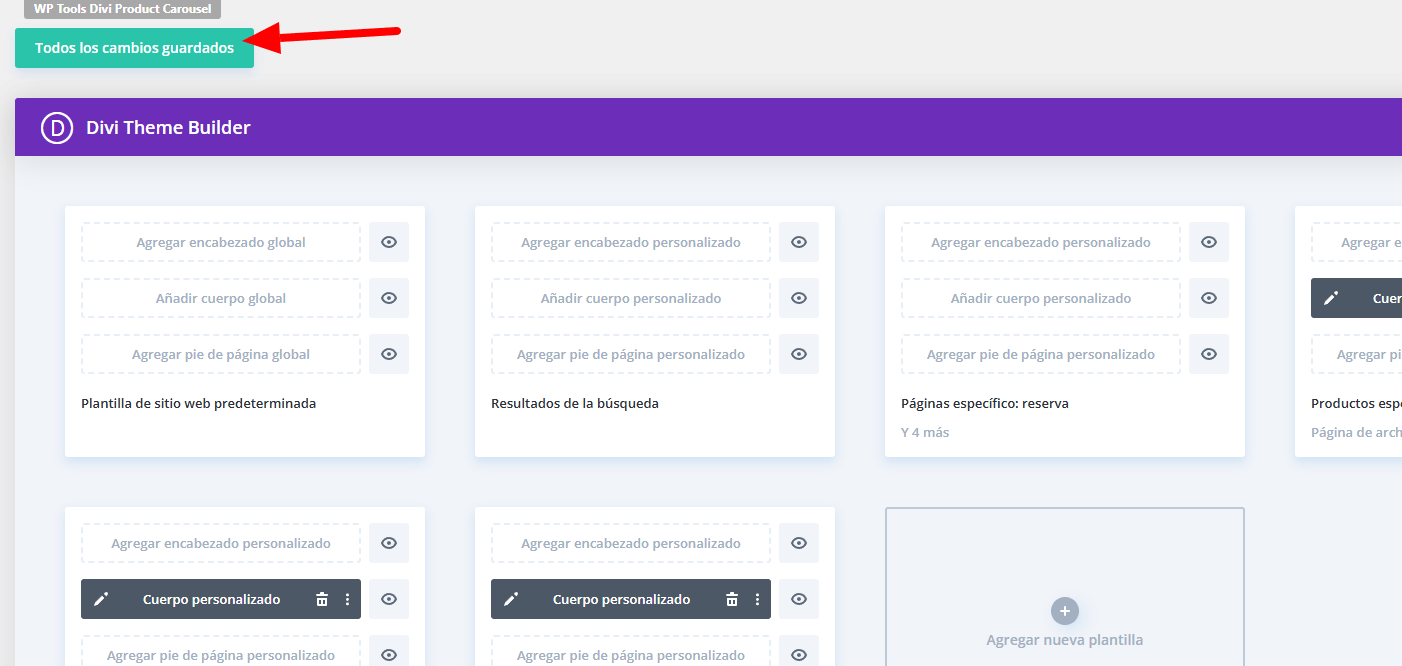The image size is (1402, 666).
Task: Toggle header visibility eye in 'Páginas específico: reserva' card
Action: [x=1209, y=242]
